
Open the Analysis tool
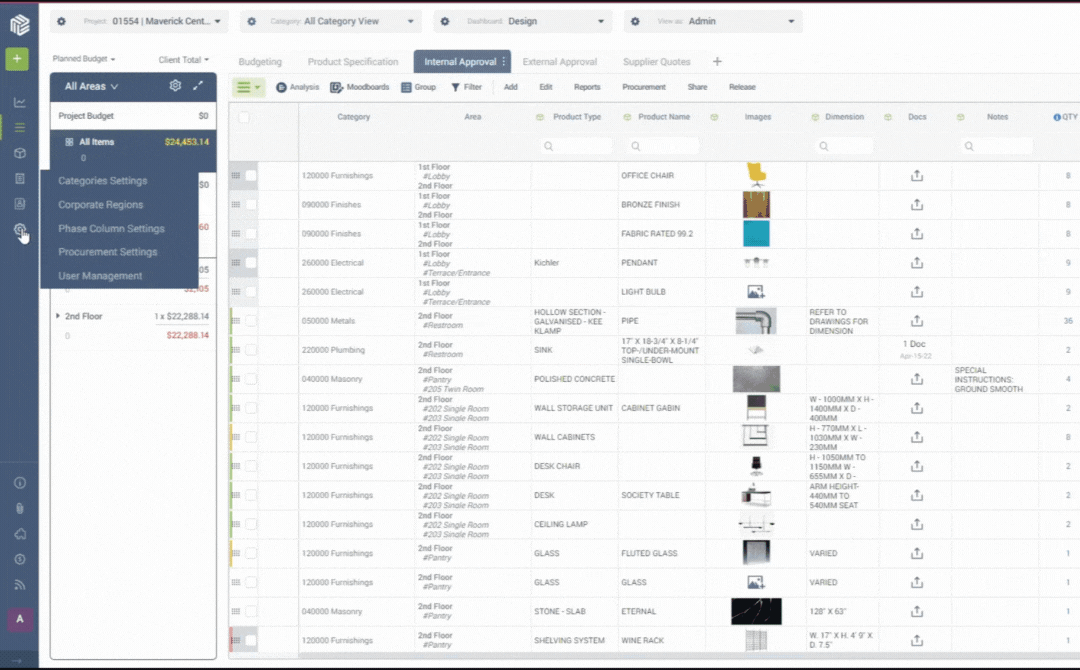click(x=298, y=87)
